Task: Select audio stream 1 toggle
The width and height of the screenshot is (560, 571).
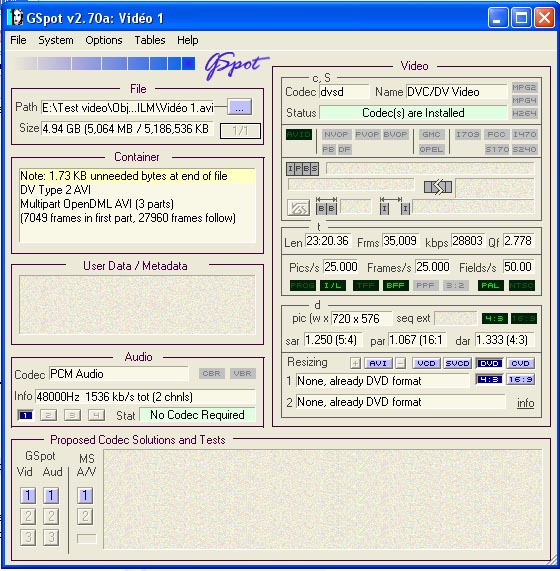Action: point(25,415)
